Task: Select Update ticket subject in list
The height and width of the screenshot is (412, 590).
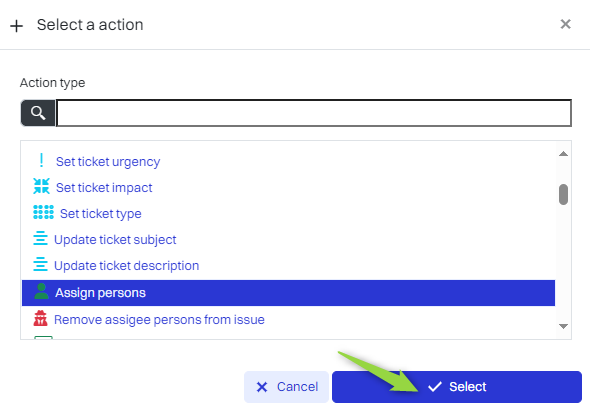Action: coord(115,240)
